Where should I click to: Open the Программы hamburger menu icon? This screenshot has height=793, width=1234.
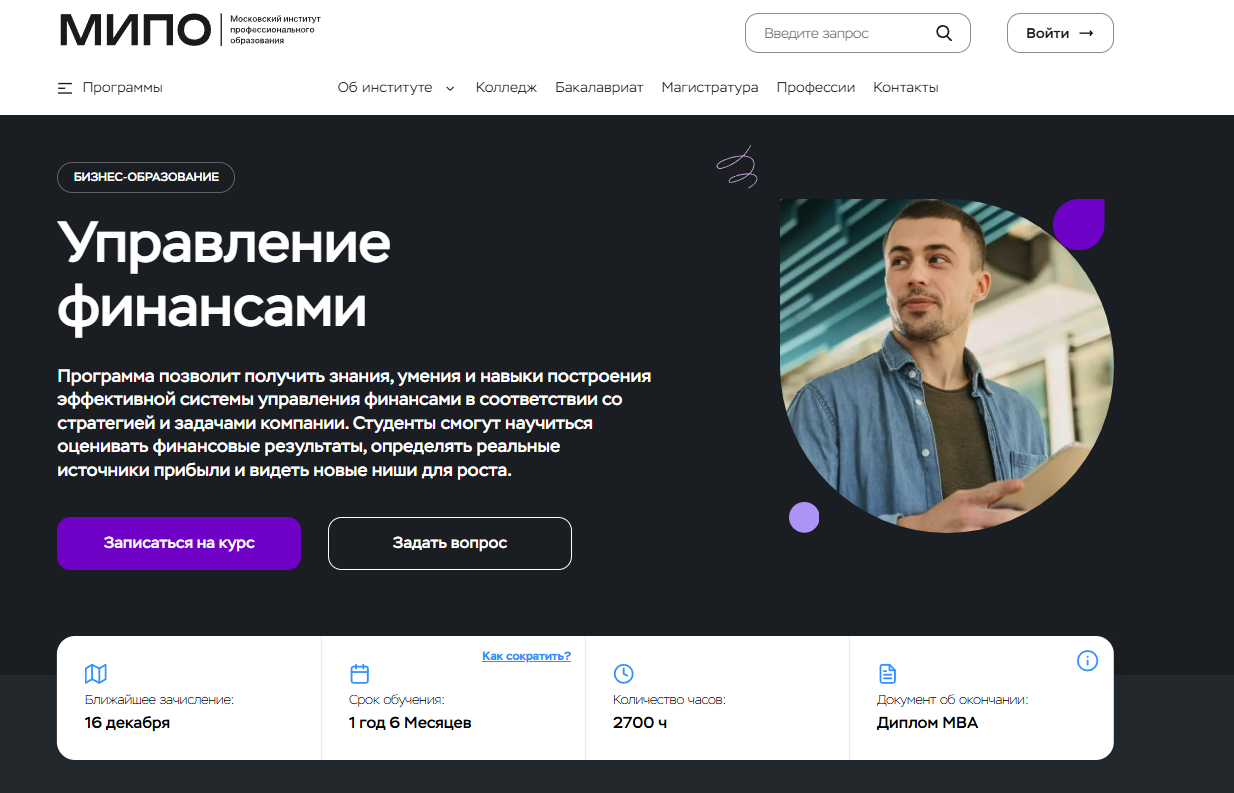point(65,88)
